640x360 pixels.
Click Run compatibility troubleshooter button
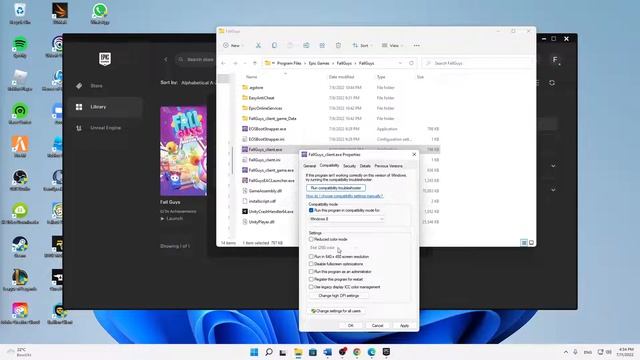coord(336,188)
